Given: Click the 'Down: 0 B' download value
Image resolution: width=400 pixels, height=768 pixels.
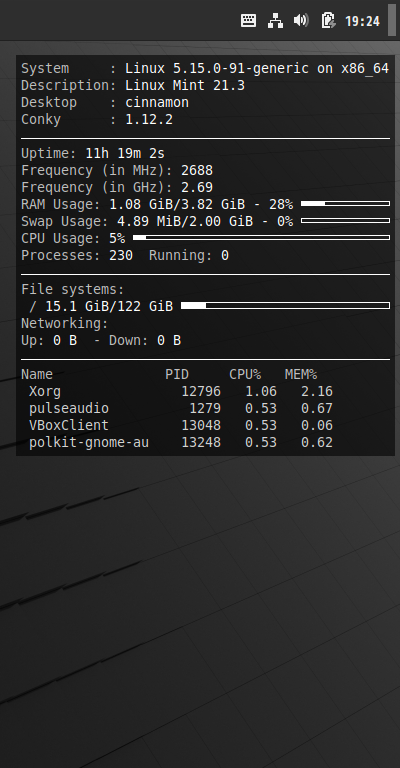Looking at the screenshot, I should [144, 340].
